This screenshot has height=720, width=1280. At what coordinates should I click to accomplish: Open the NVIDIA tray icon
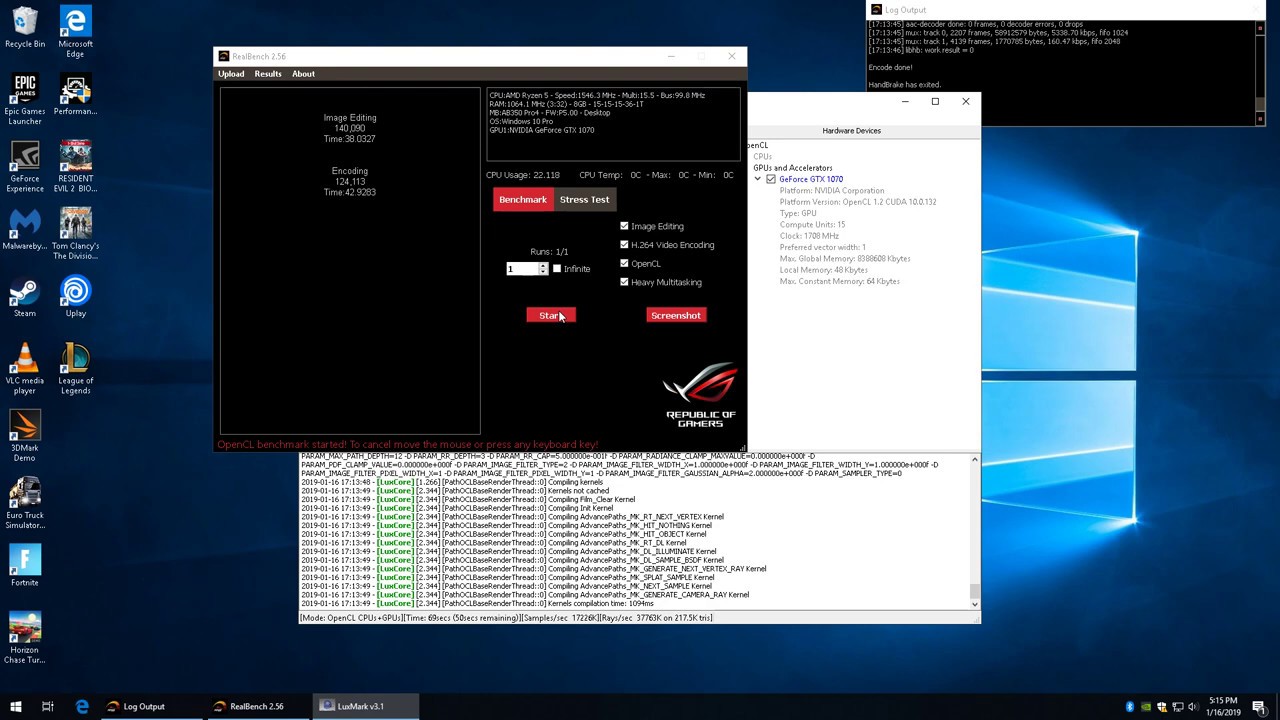pos(1146,707)
